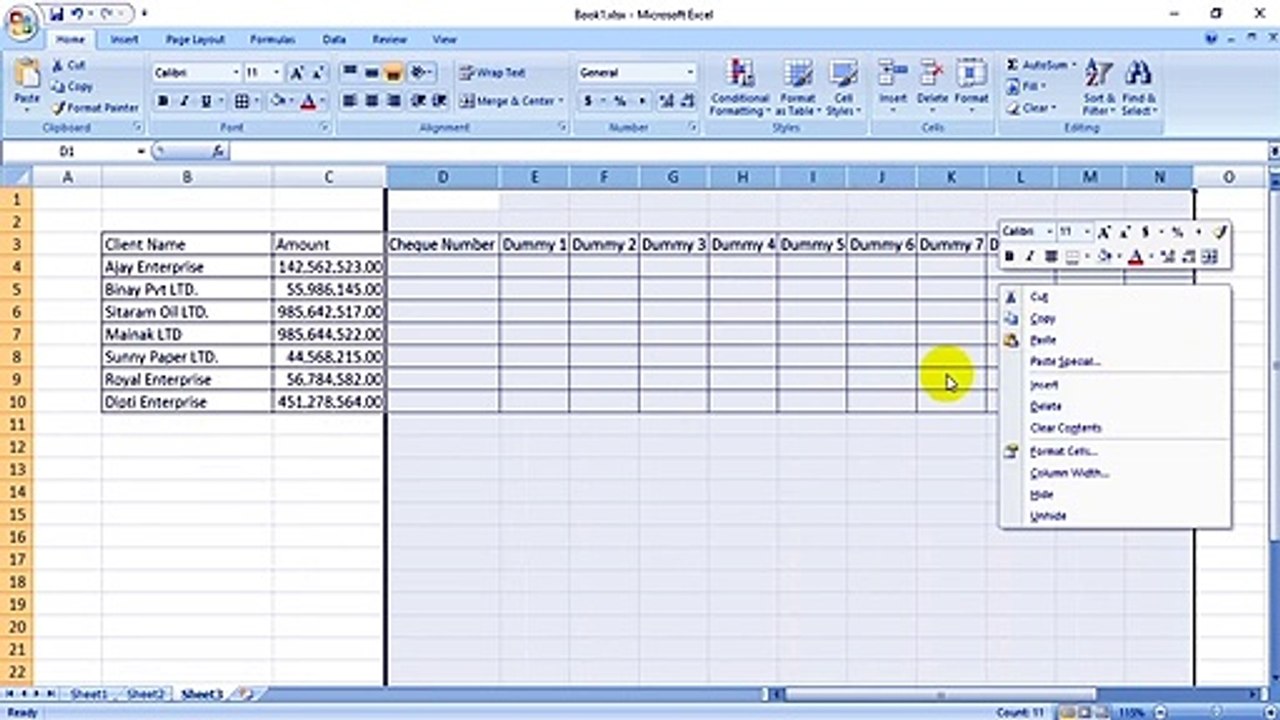This screenshot has height=720, width=1280.
Task: Open Sort & Filter options
Action: pos(1098,87)
